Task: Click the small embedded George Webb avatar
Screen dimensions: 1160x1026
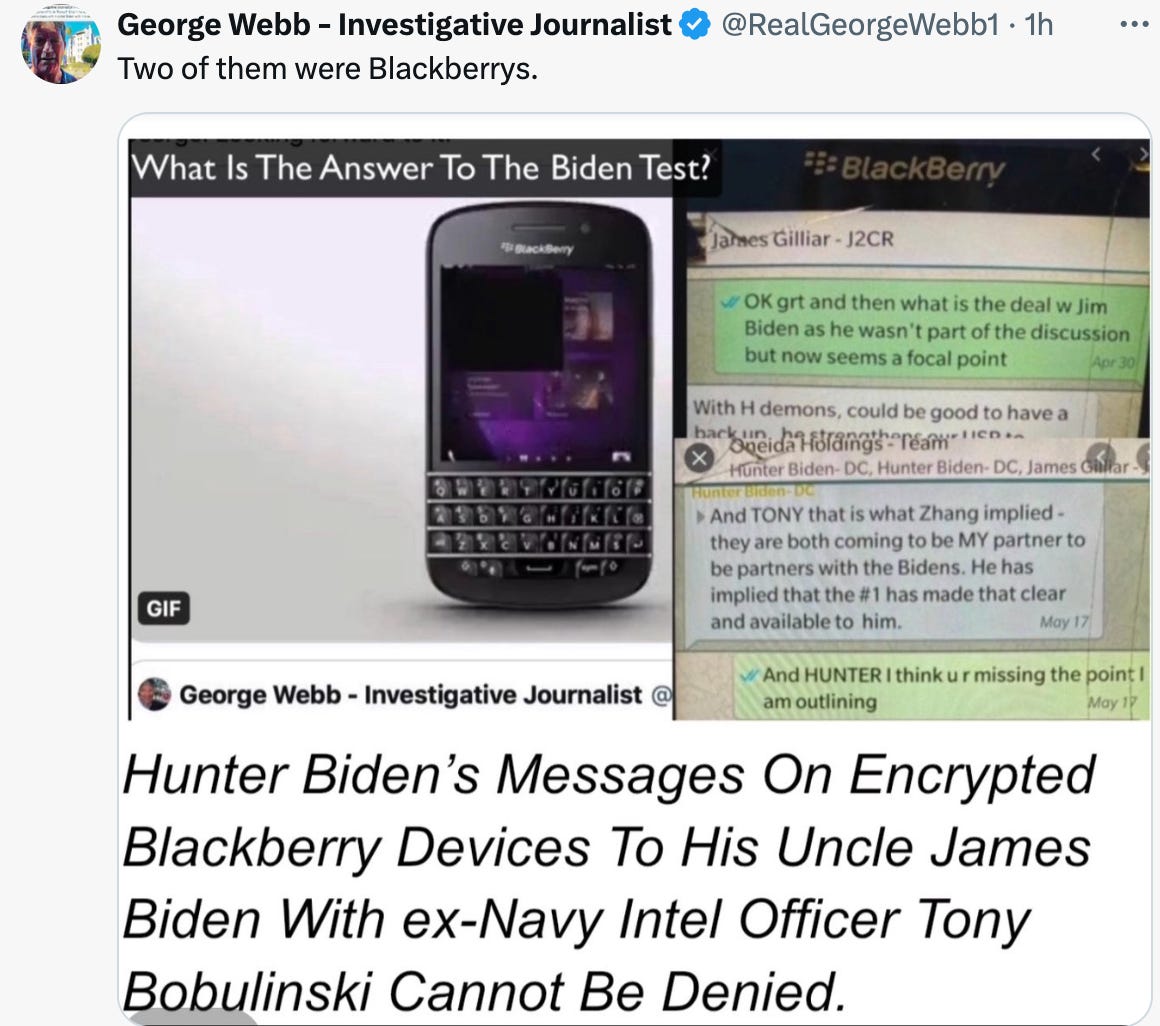Action: coord(155,694)
